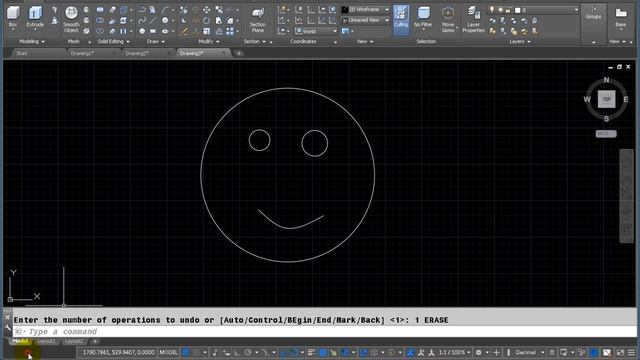Toggle polar tracking in status bar
Image resolution: width=640 pixels, height=360 pixels.
click(x=248, y=352)
